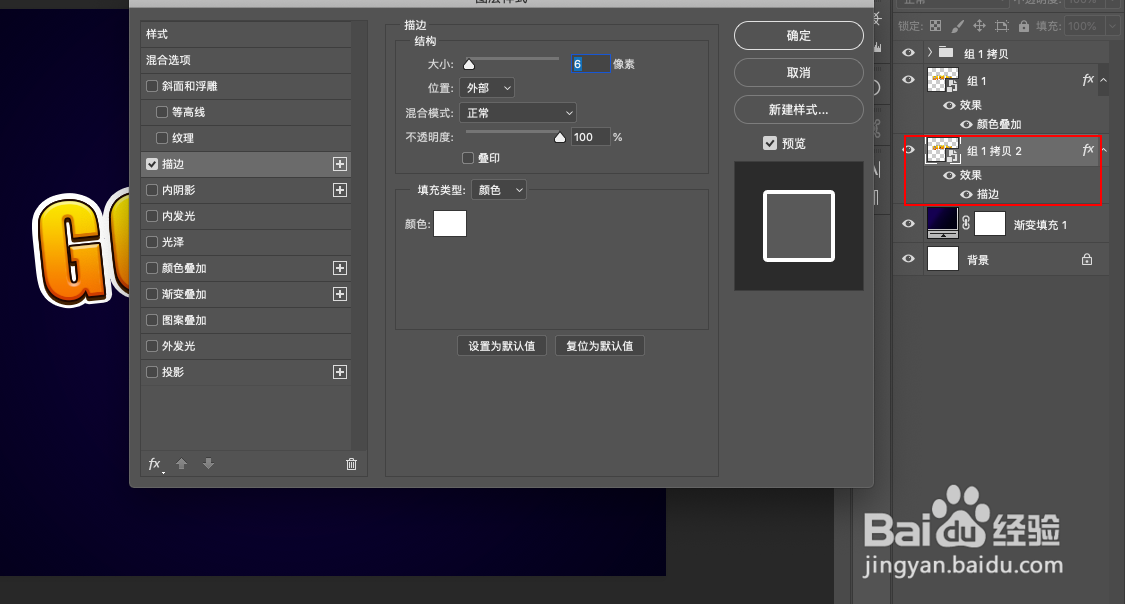
Task: Click the lock all padlock icon
Action: pyautogui.click(x=1024, y=26)
